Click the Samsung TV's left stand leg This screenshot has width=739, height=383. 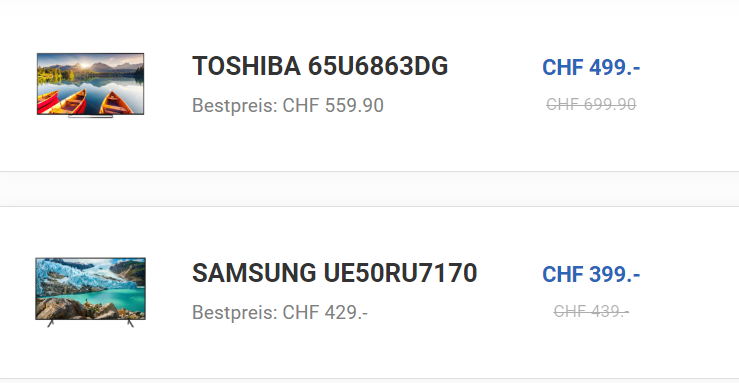point(50,323)
